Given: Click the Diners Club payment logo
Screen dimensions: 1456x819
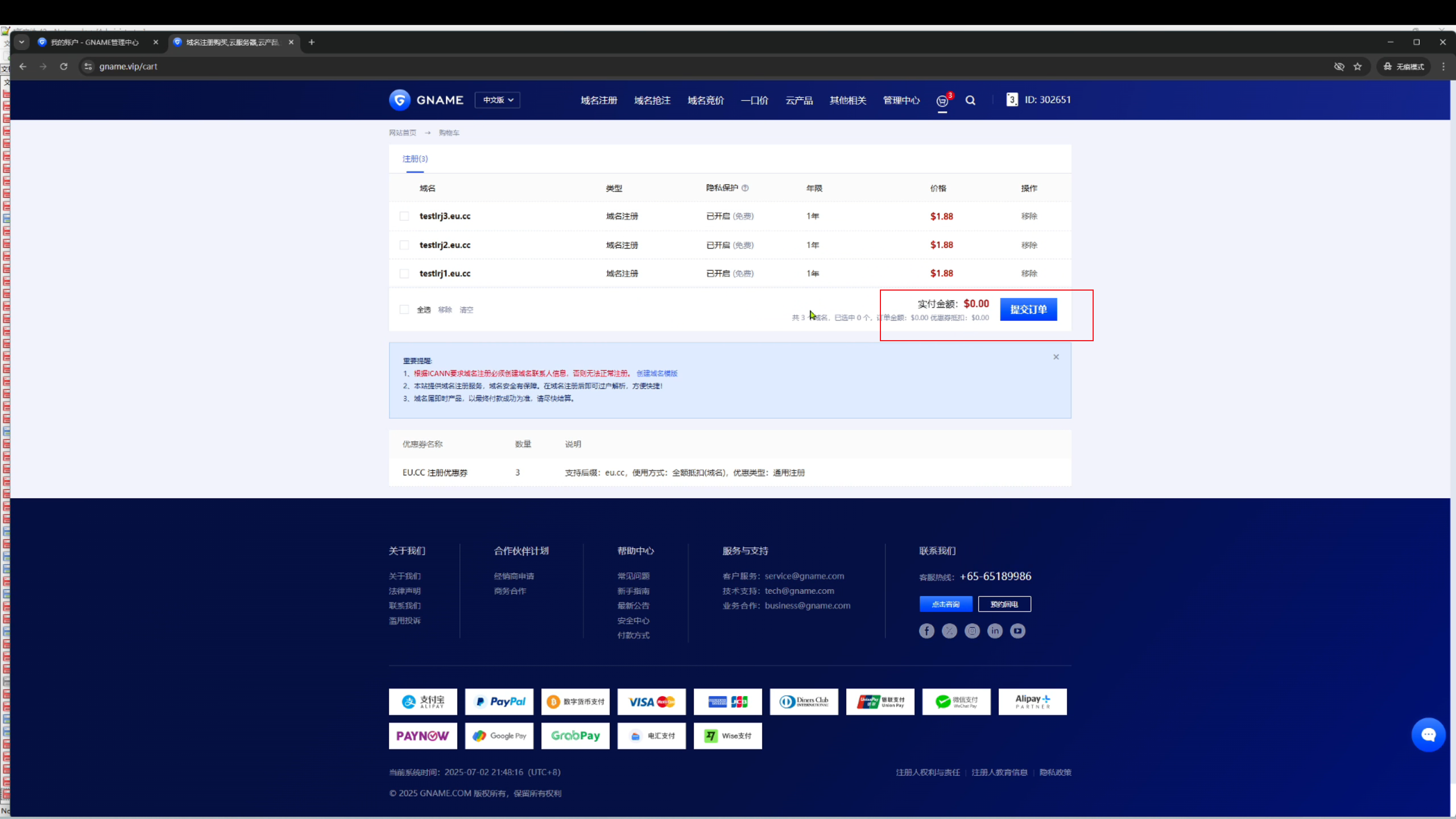Looking at the screenshot, I should [x=804, y=702].
